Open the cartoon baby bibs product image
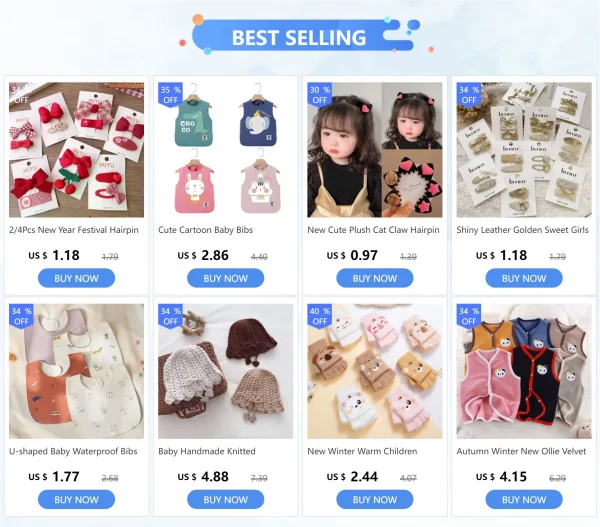 tap(226, 150)
